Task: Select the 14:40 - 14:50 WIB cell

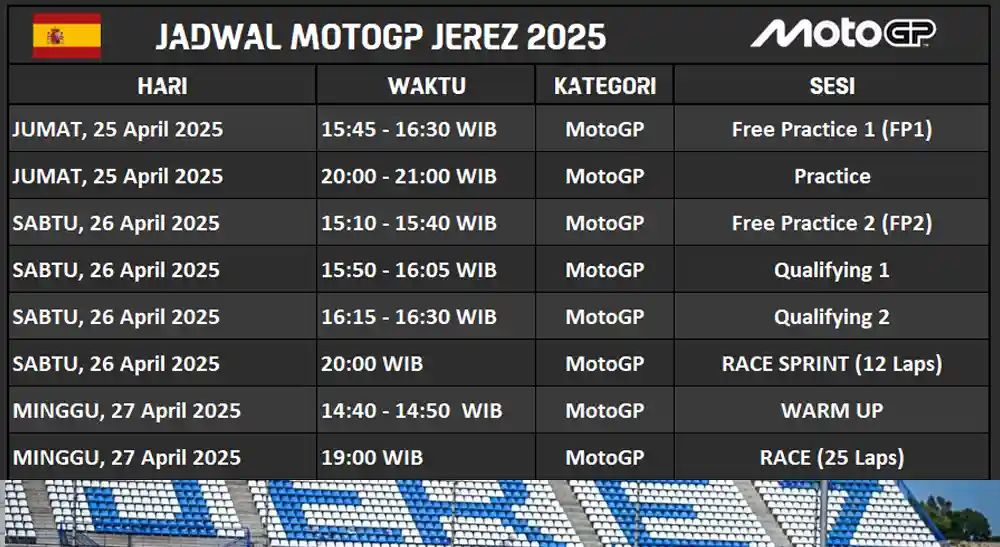Action: (426, 411)
